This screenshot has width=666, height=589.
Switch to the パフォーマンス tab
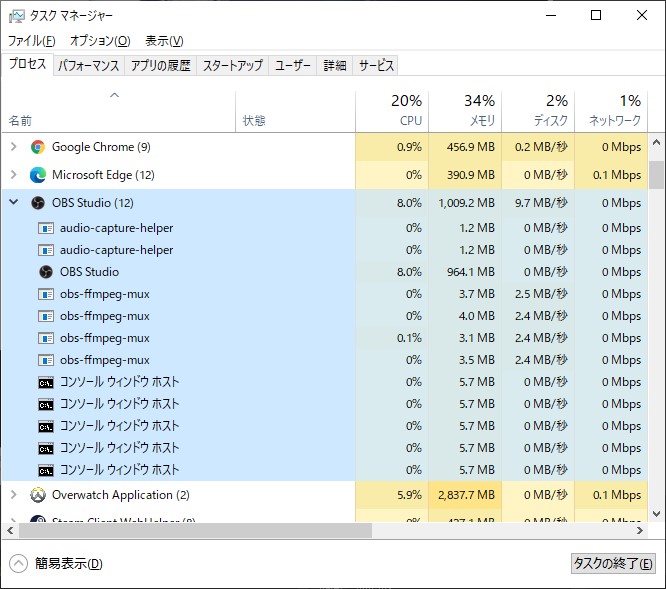[x=89, y=65]
